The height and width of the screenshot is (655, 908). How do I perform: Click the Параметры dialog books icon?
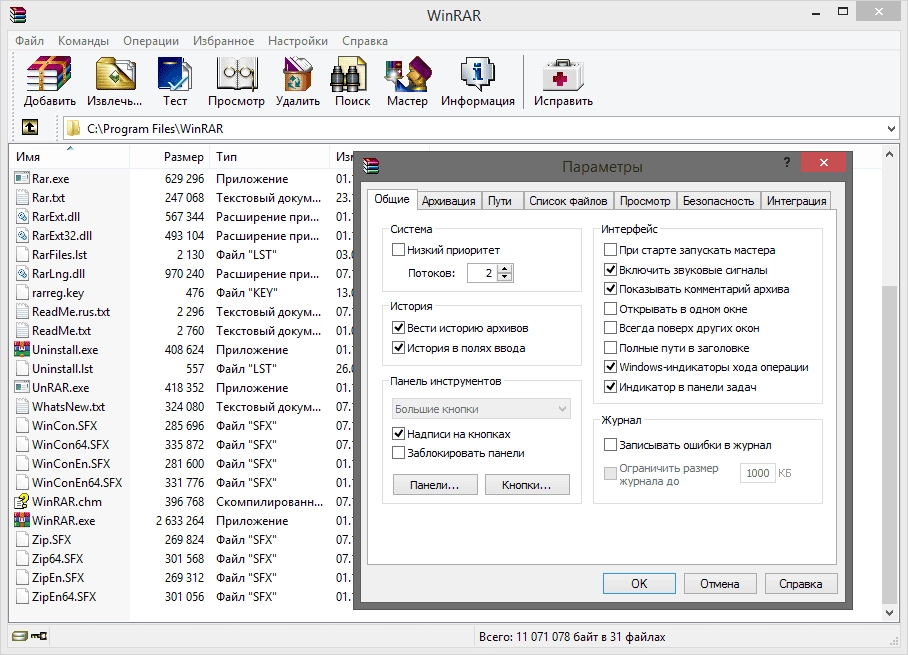tap(371, 166)
